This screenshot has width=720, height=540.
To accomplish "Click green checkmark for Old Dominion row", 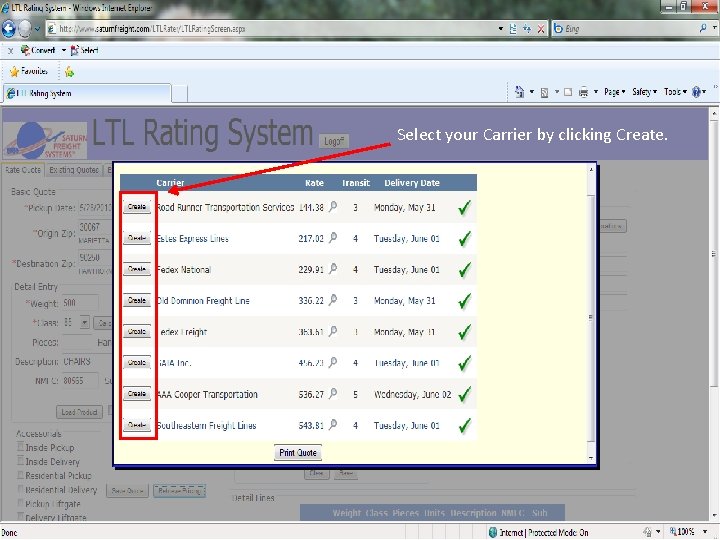I will click(464, 301).
